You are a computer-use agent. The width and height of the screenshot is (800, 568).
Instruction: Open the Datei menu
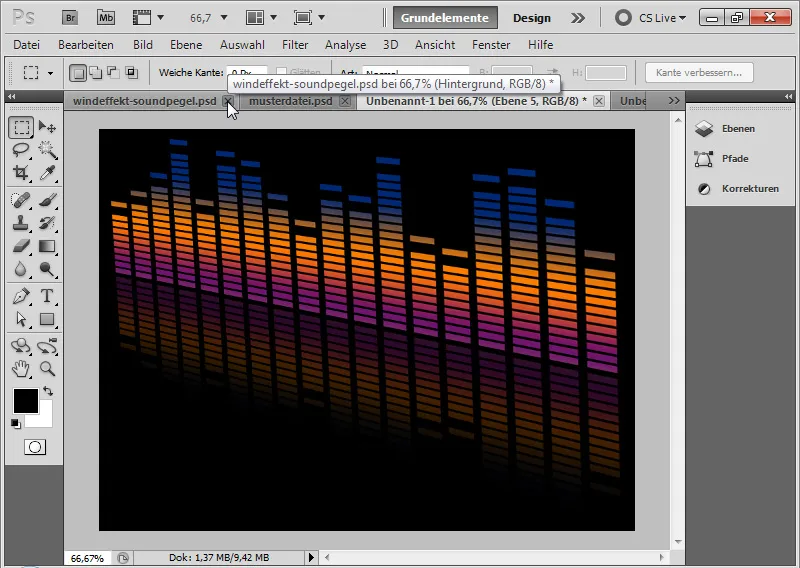pos(27,45)
